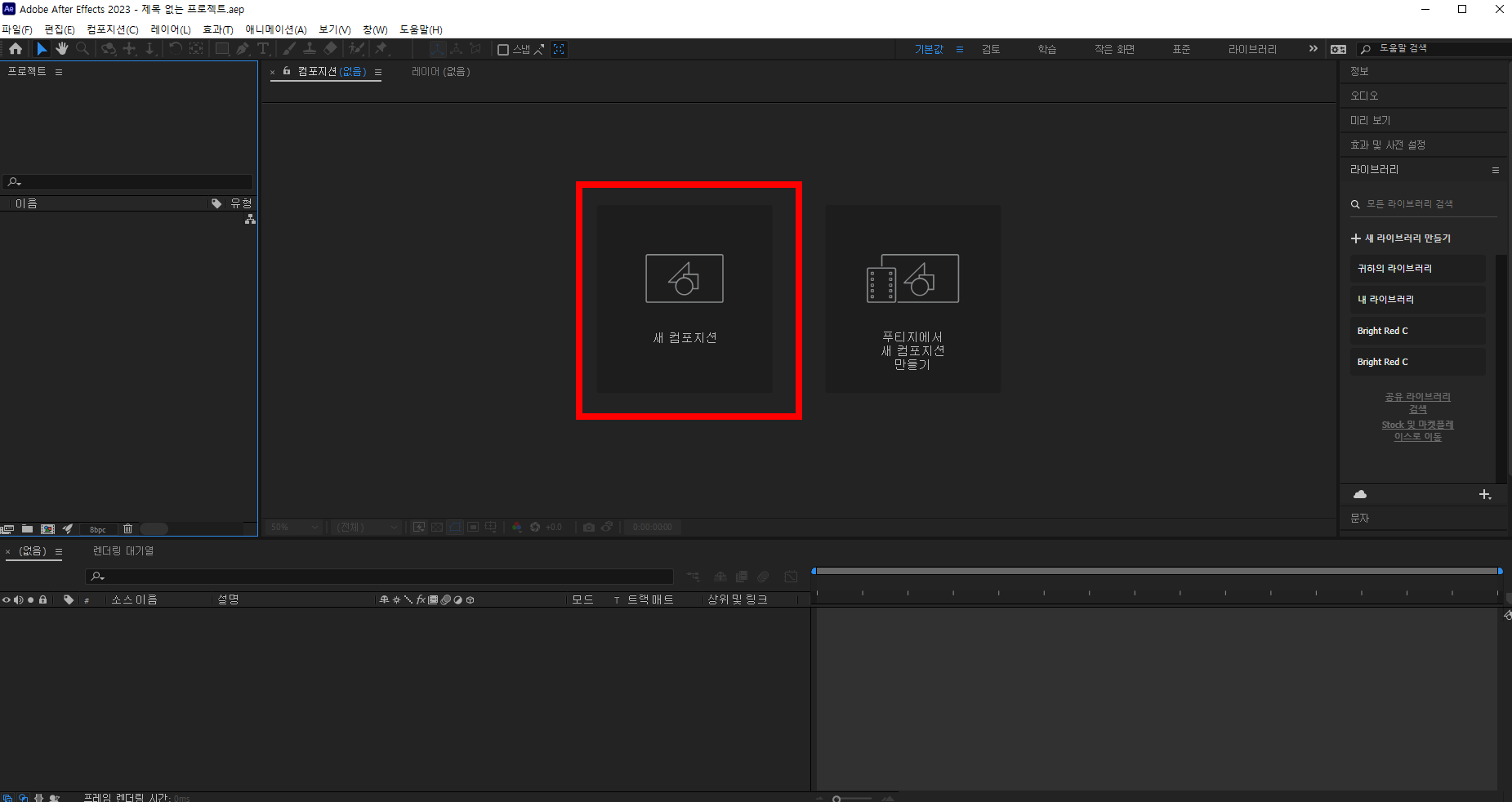Expand the workspace overflow chevrons
Screen dimensions: 1512x802
[x=1314, y=49]
